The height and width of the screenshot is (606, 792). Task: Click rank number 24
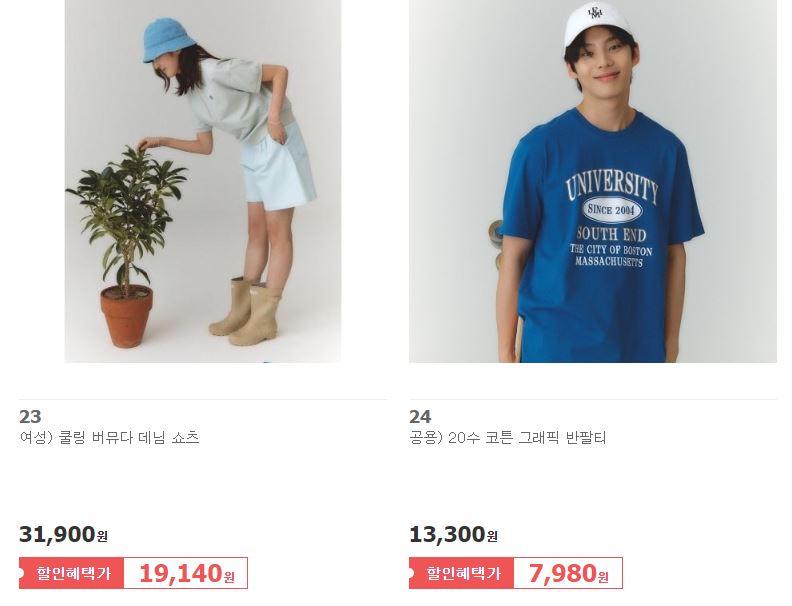point(420,417)
